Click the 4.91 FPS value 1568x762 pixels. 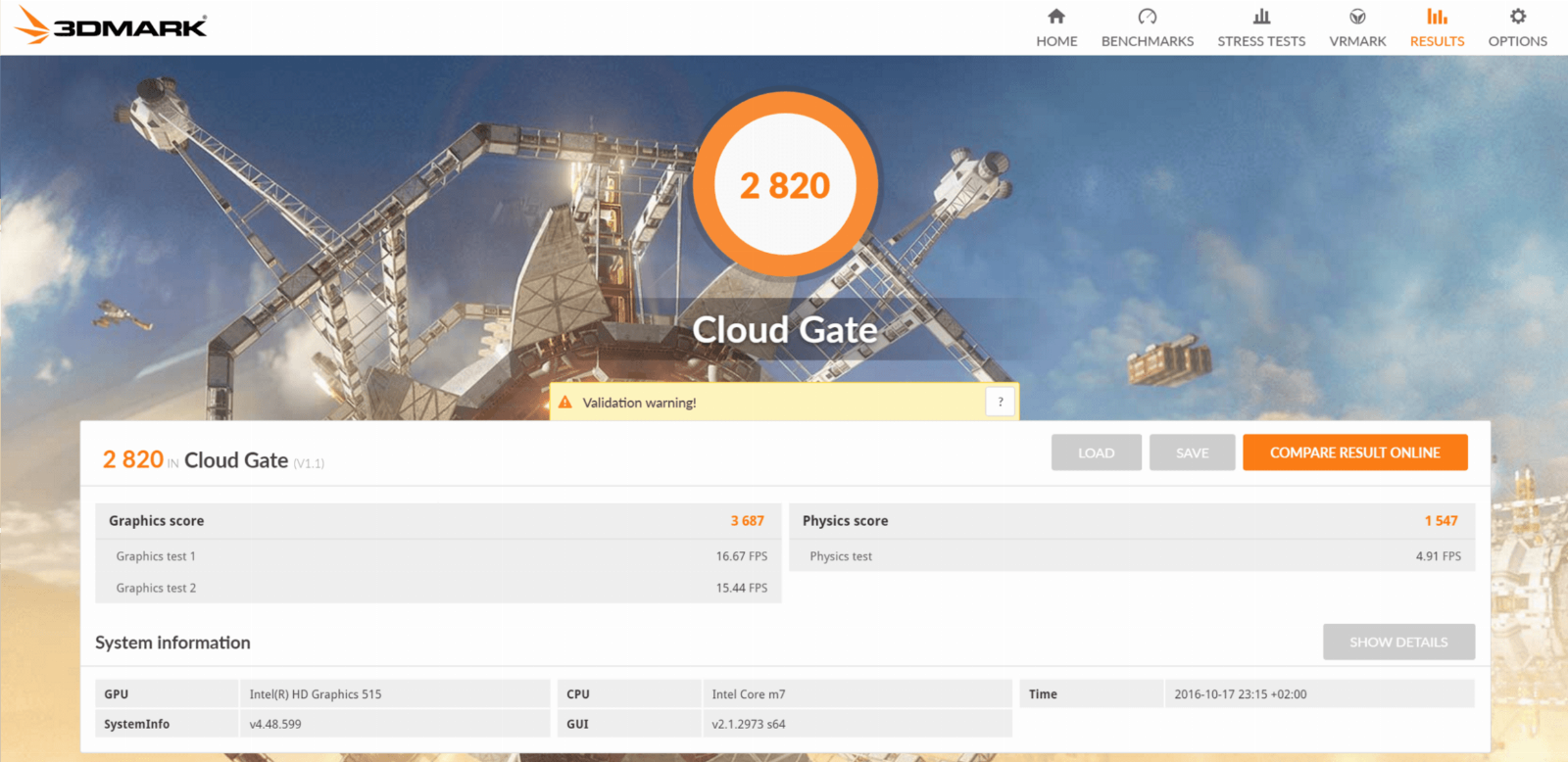[x=1438, y=556]
